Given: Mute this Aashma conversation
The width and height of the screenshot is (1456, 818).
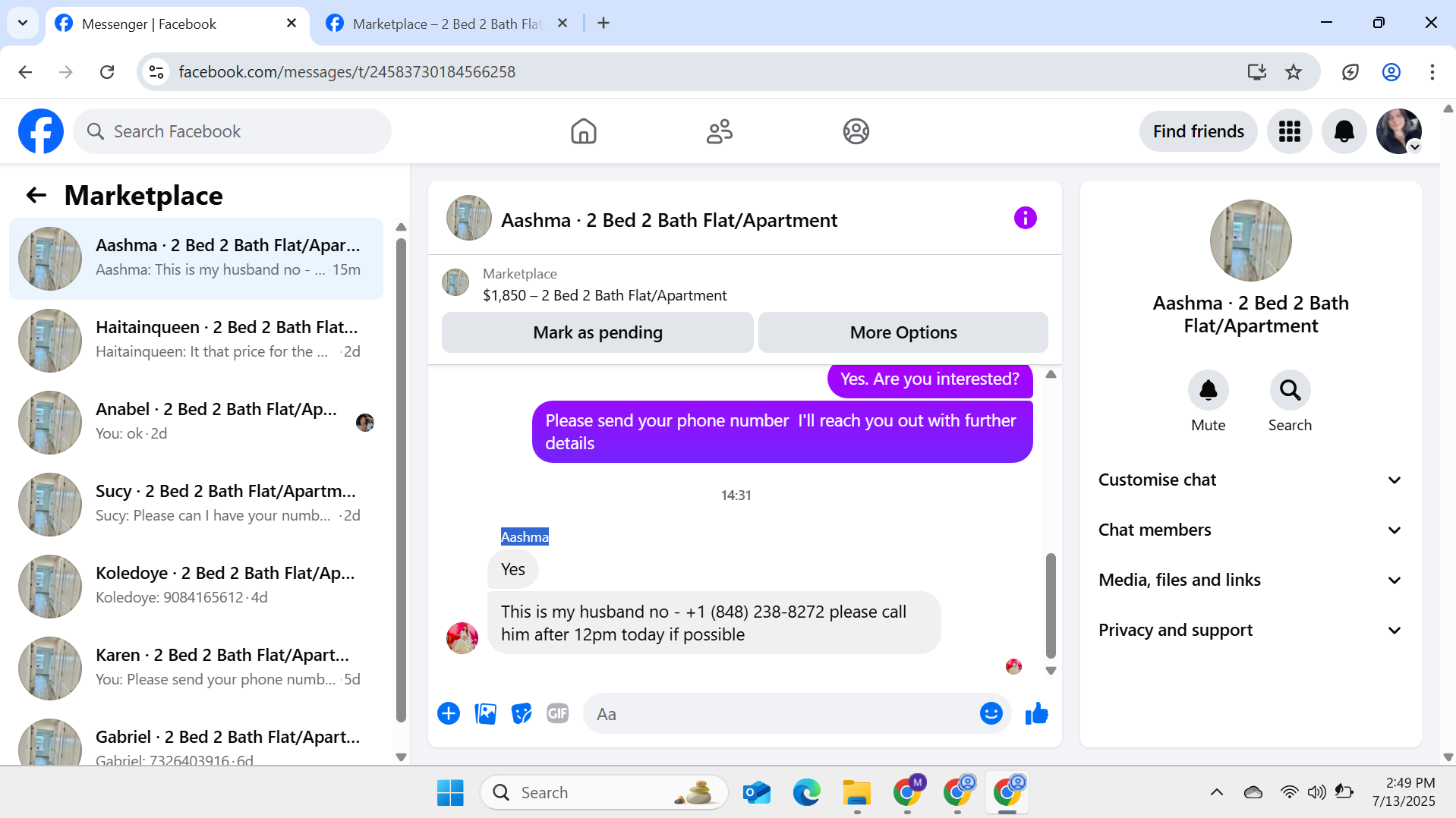Looking at the screenshot, I should 1208,390.
